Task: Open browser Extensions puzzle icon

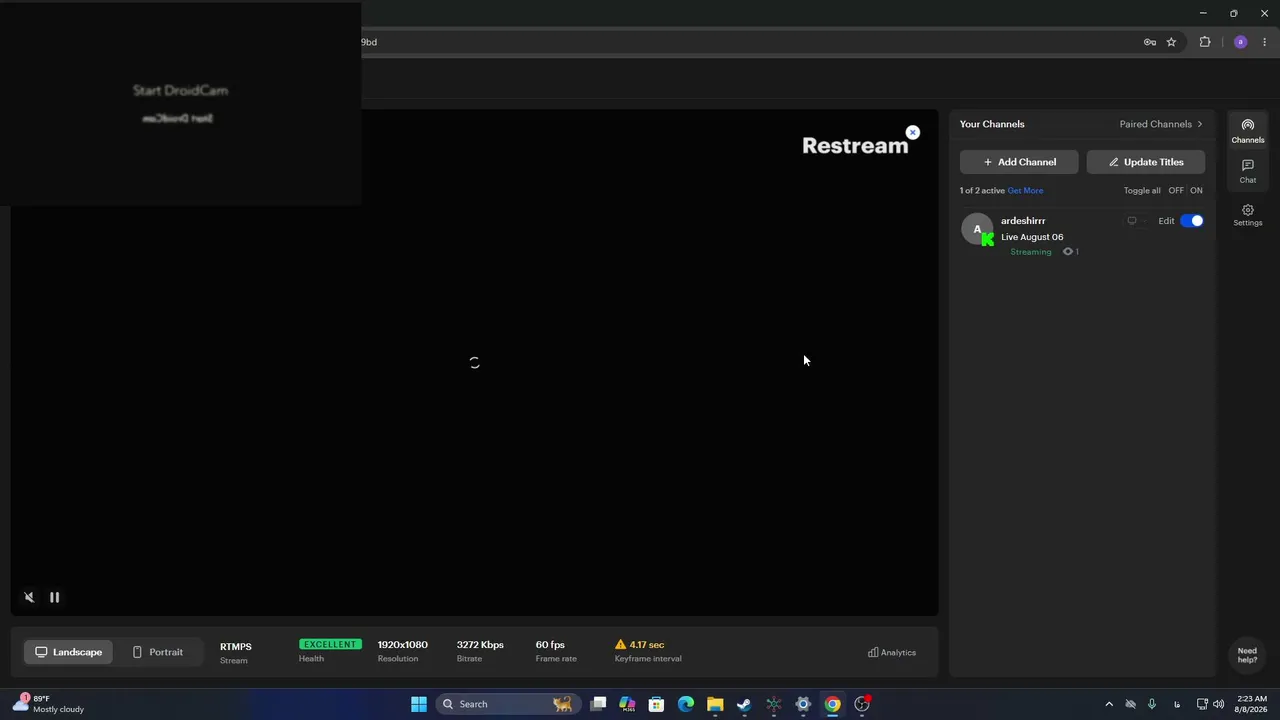Action: [1205, 42]
